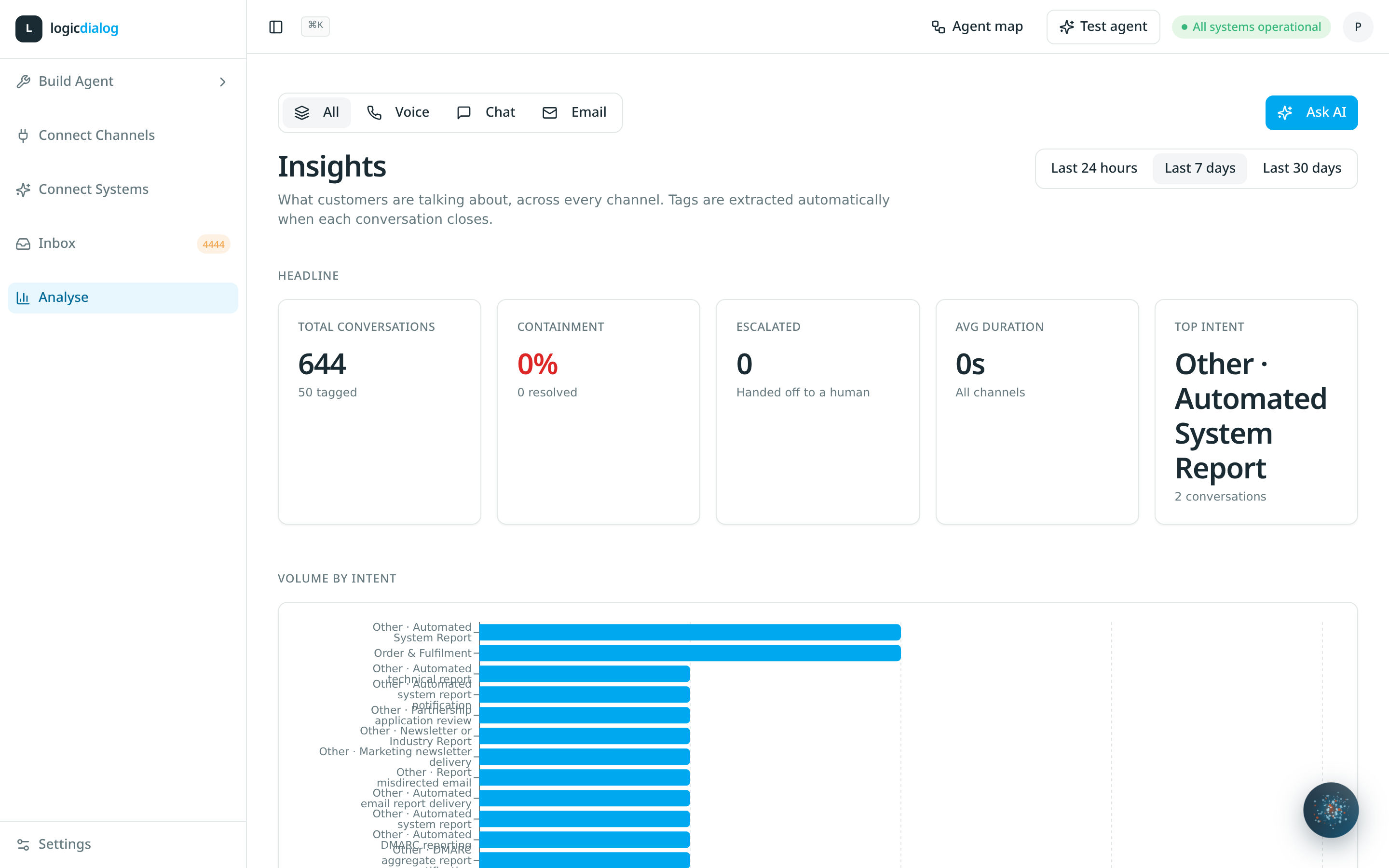This screenshot has width=1389, height=868.
Task: Open the floating AI assistant orb
Action: pyautogui.click(x=1331, y=810)
